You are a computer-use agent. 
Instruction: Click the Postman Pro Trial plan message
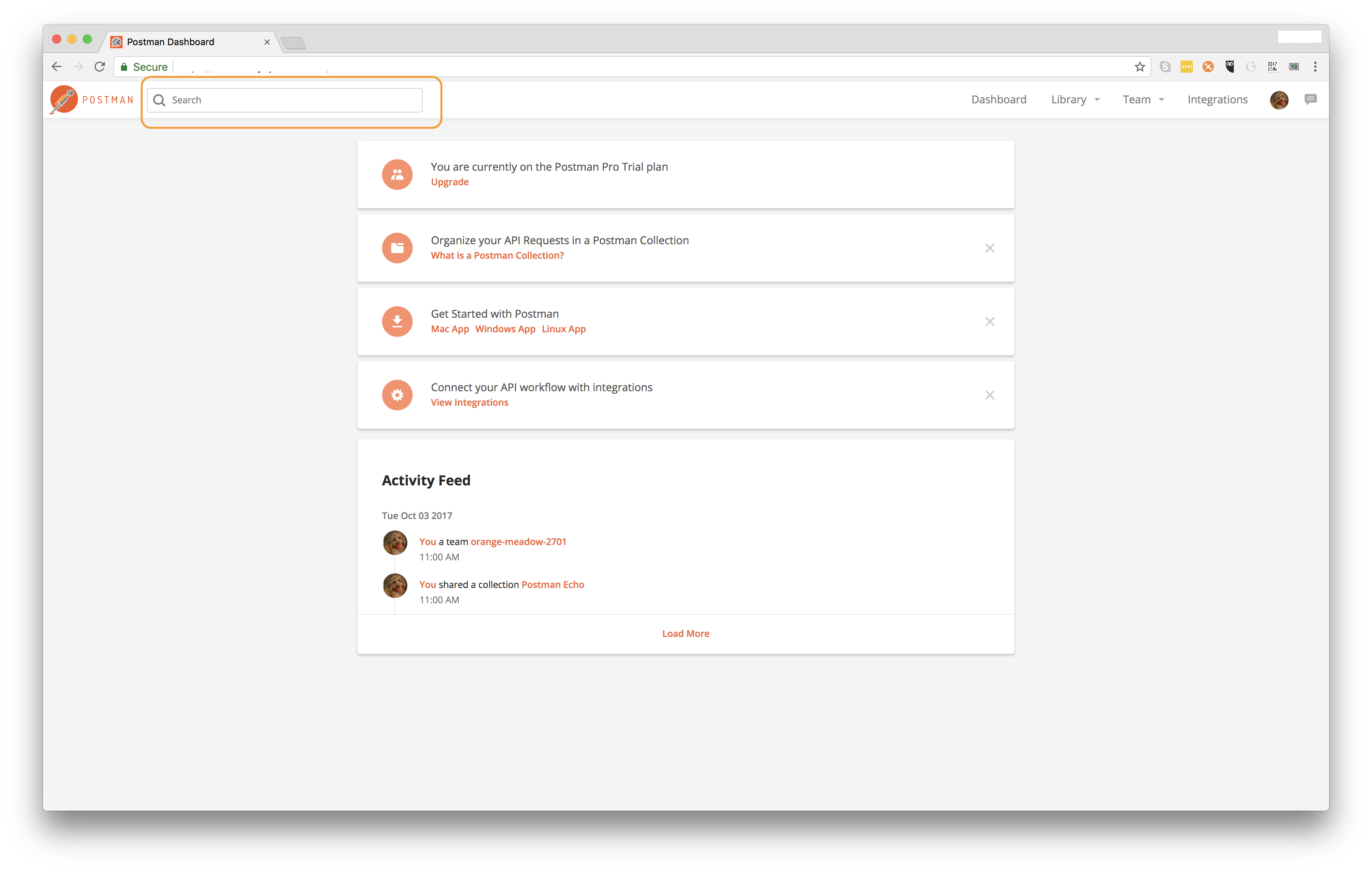click(549, 167)
